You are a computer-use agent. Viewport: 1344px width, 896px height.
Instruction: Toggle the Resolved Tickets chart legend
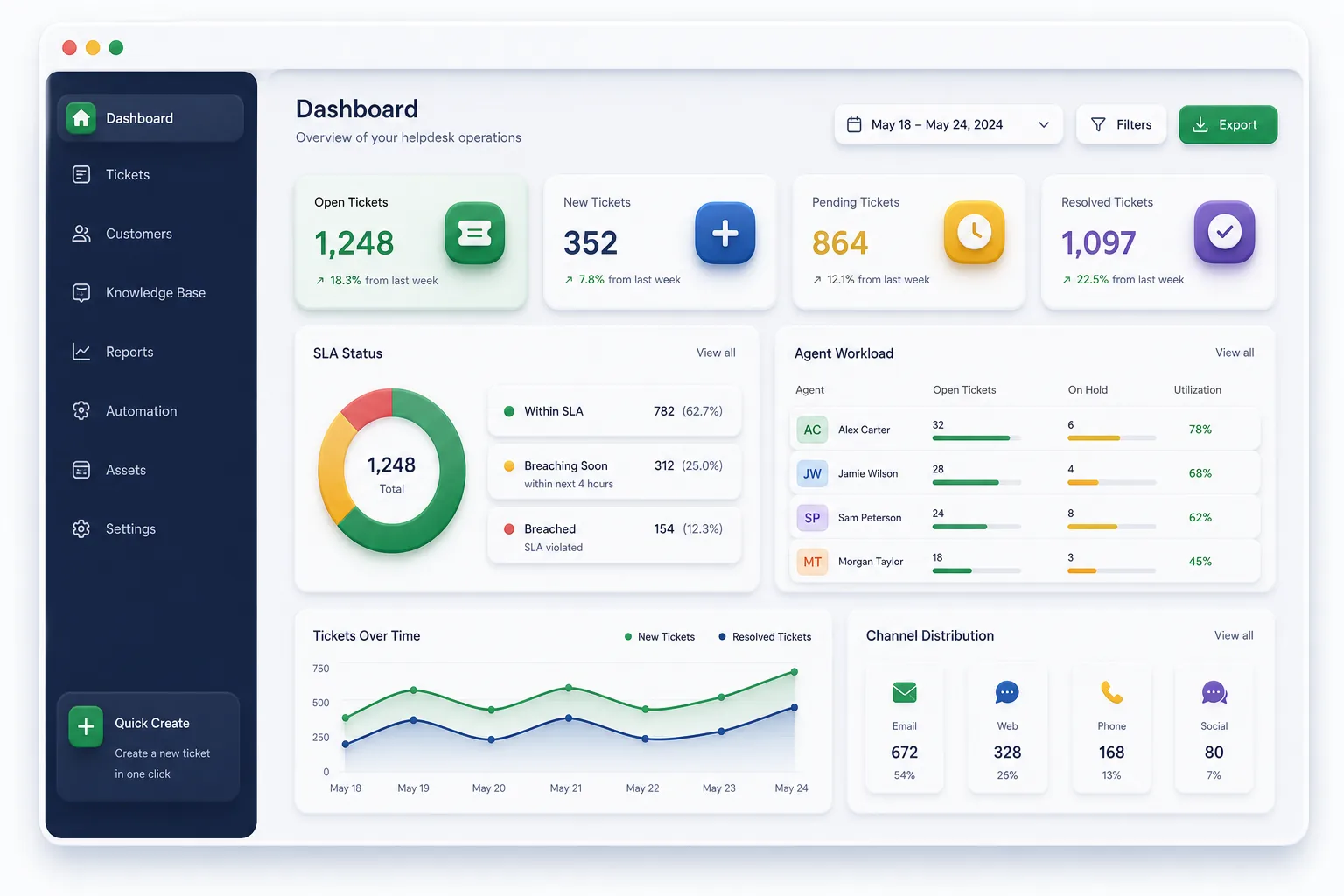pos(765,637)
